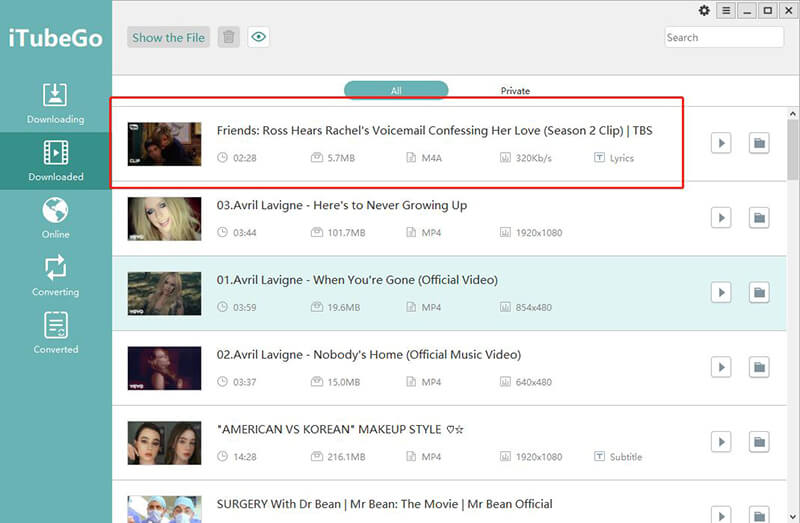Click SURGERY With Dr Bean title
The width and height of the screenshot is (800, 523).
pyautogui.click(x=385, y=504)
